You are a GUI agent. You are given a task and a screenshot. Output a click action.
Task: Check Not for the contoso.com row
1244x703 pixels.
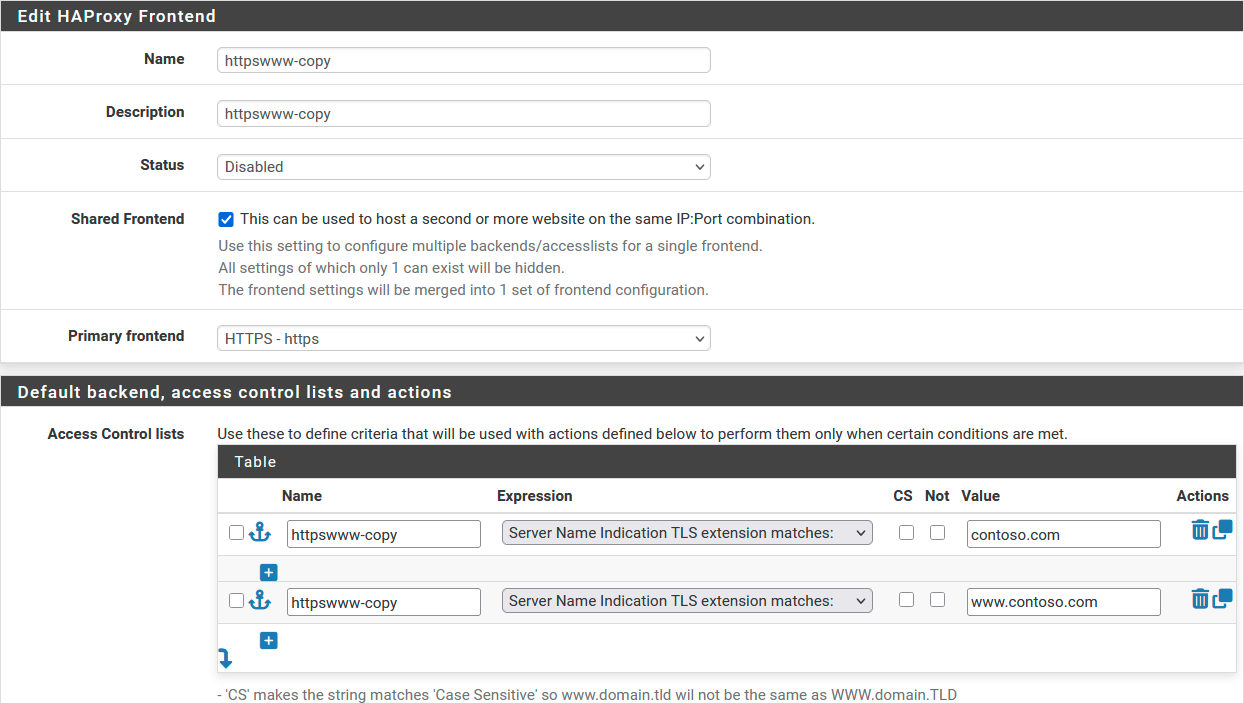click(x=937, y=533)
